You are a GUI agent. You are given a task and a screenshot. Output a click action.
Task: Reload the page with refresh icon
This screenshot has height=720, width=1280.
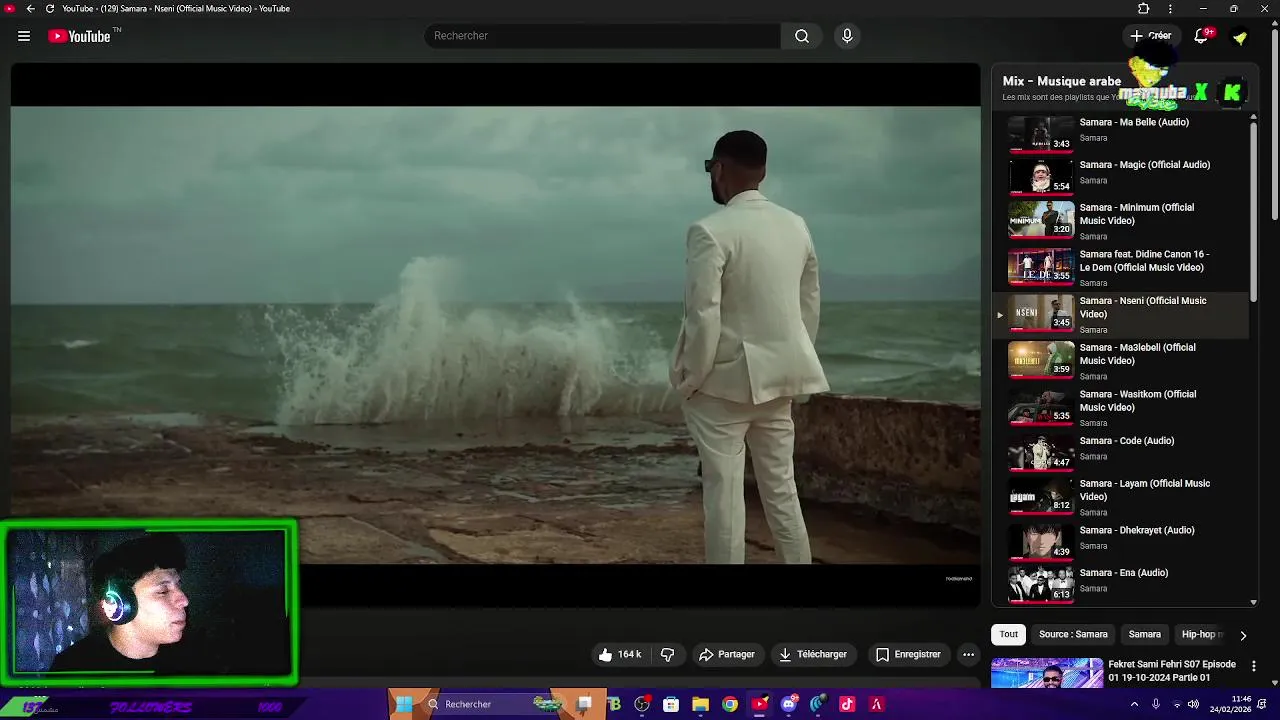pos(50,9)
